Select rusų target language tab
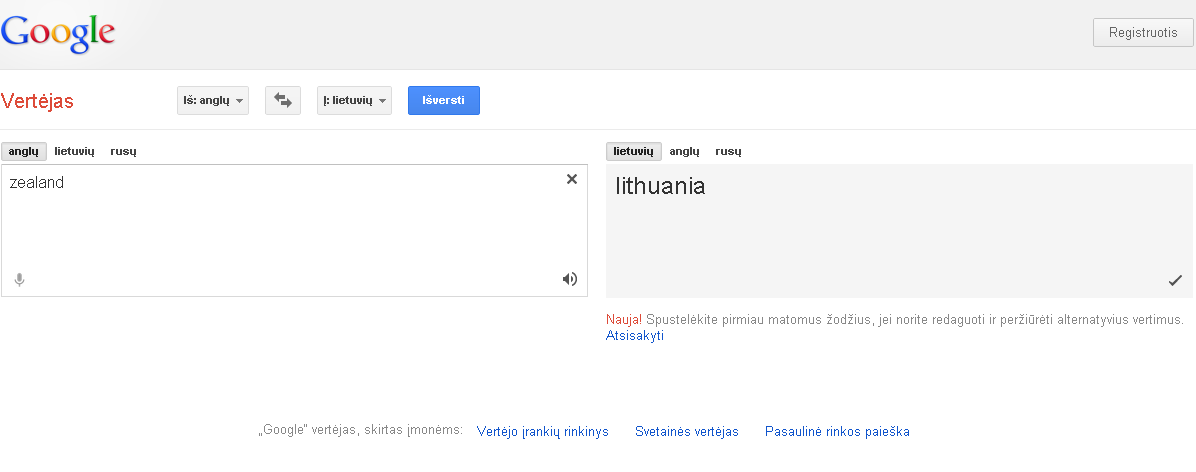Viewport: 1196px width, 472px height. click(728, 151)
